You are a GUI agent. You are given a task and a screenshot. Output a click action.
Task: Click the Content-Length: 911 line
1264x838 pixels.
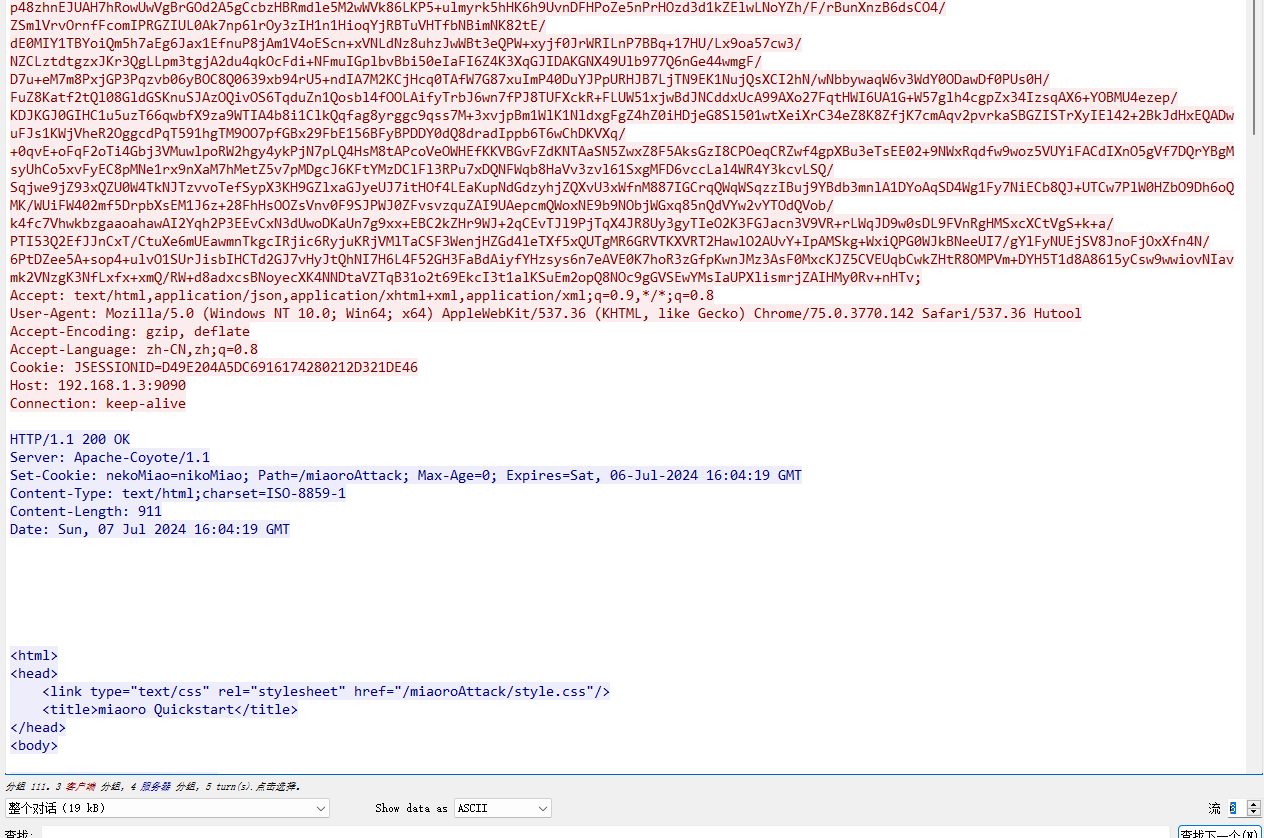pyautogui.click(x=85, y=511)
